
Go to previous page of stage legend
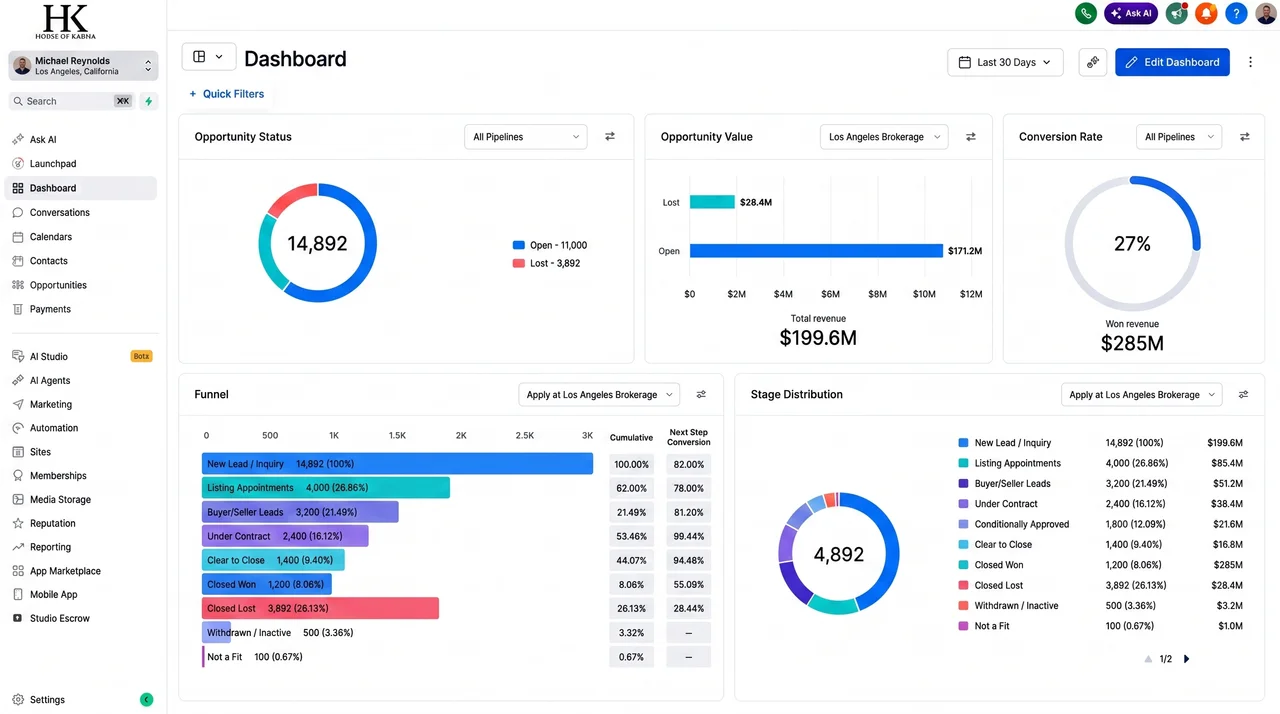[x=1148, y=659]
